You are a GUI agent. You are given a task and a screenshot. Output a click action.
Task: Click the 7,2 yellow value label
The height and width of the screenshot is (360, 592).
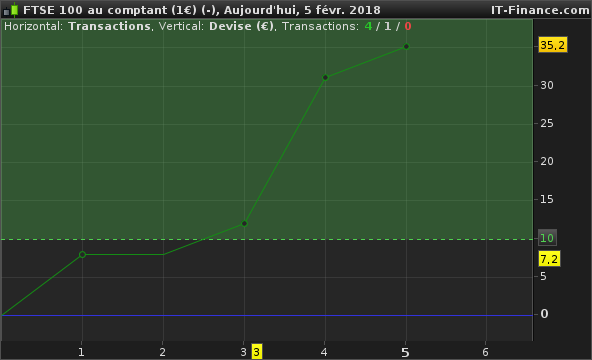point(549,259)
